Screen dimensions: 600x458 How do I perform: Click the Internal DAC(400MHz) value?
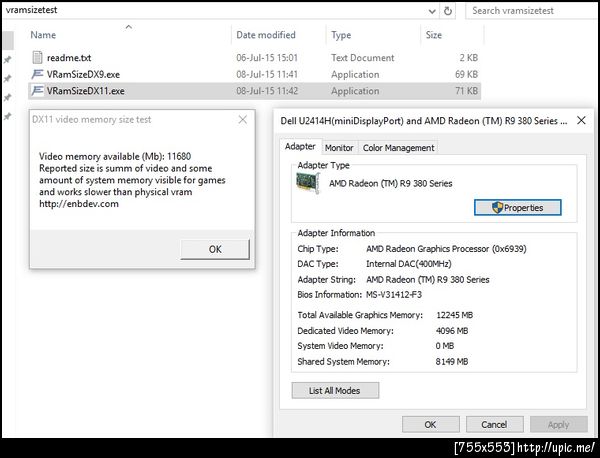(x=409, y=264)
